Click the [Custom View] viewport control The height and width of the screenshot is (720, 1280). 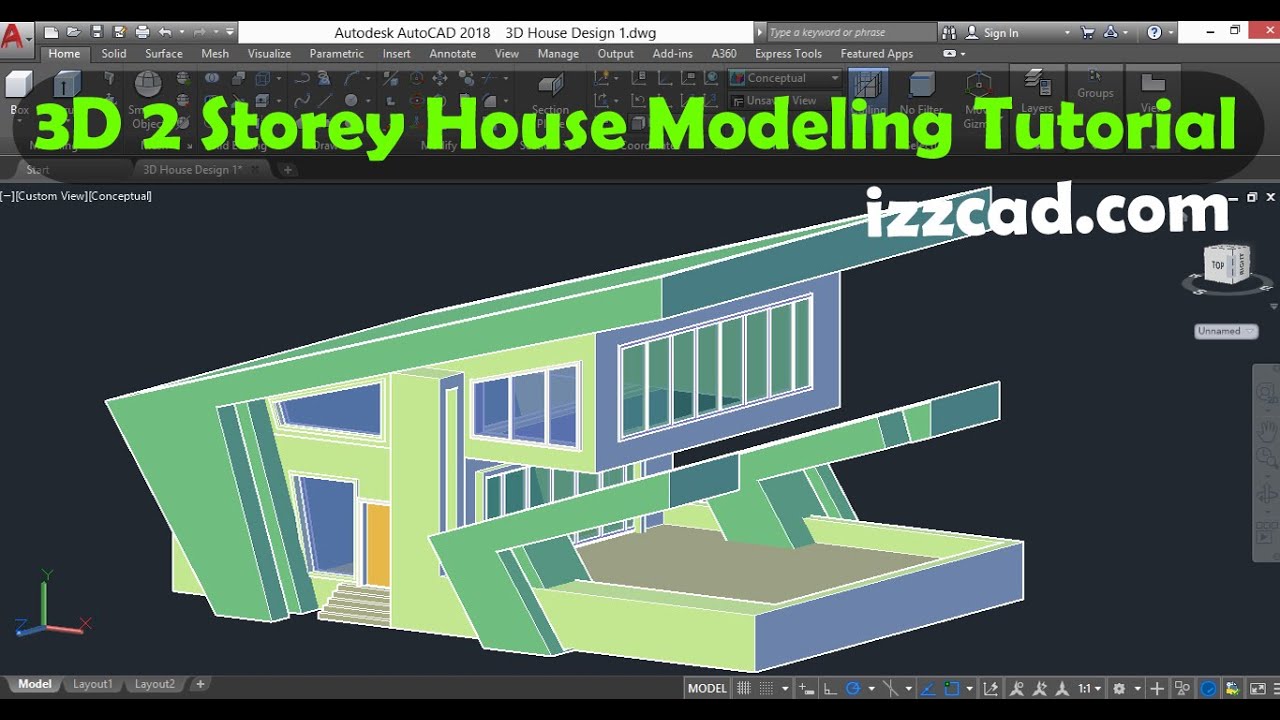[52, 196]
